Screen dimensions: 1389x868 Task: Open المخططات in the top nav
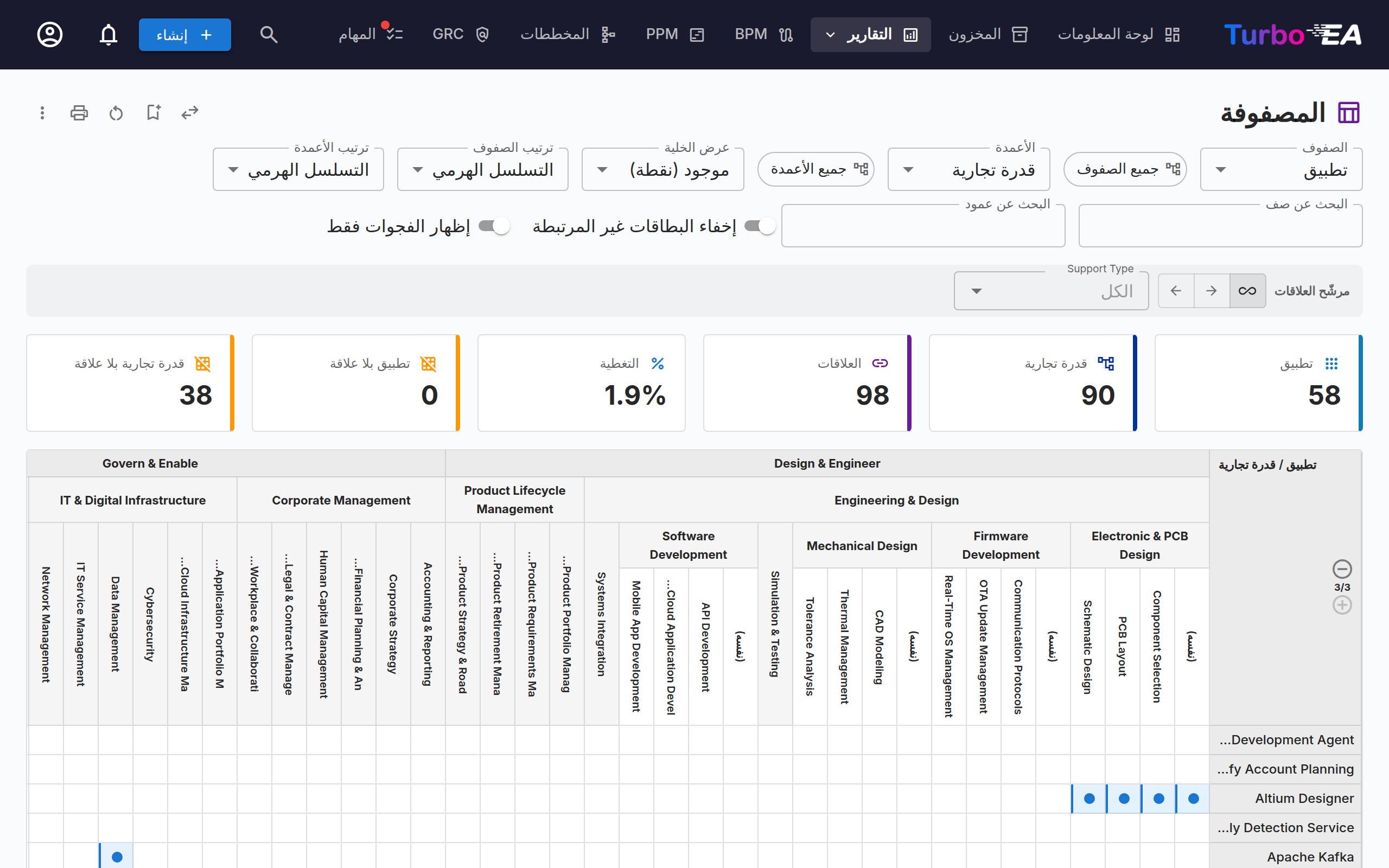pos(568,34)
